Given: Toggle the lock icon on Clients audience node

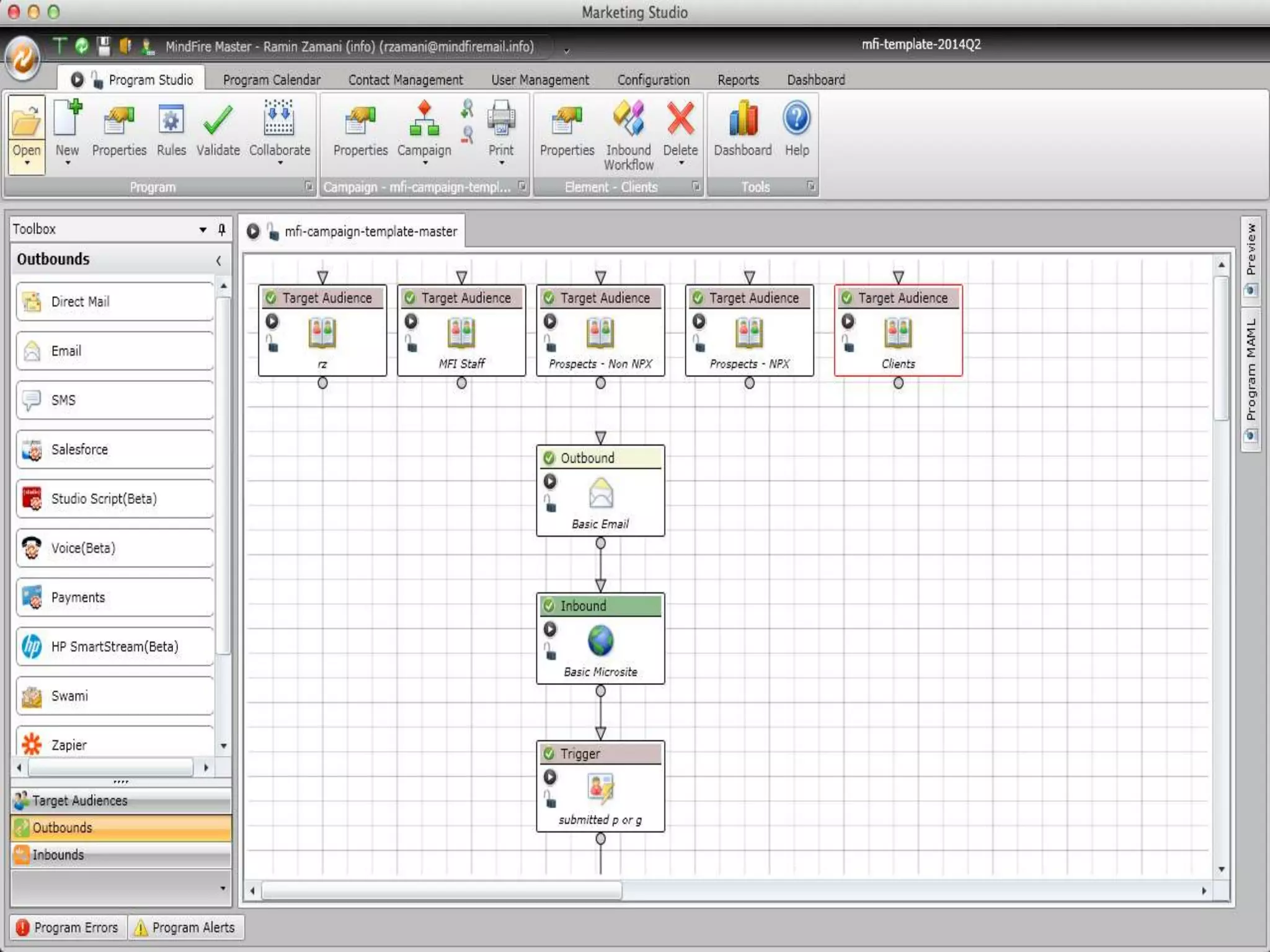Looking at the screenshot, I should click(848, 344).
